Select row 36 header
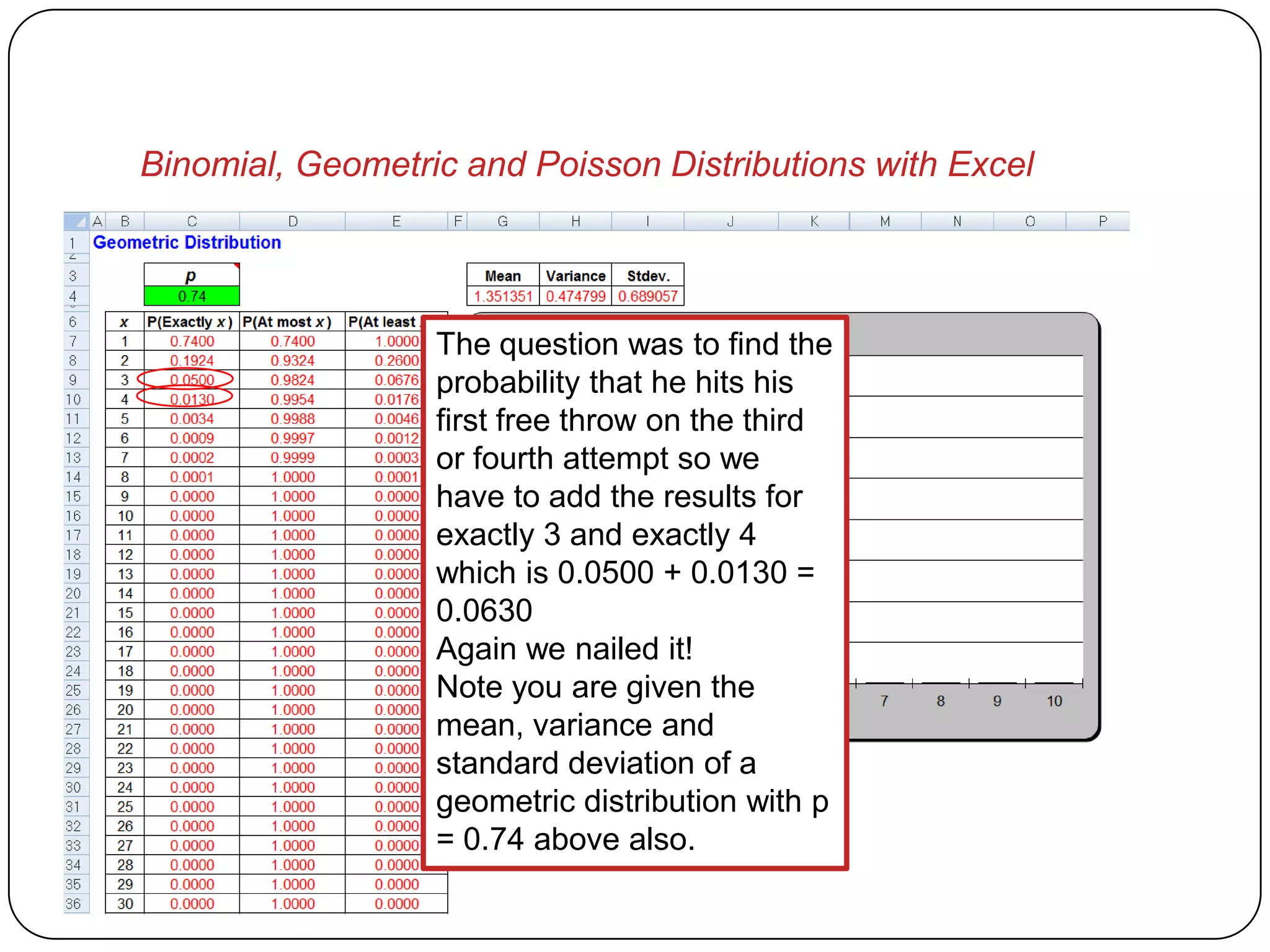Image resolution: width=1270 pixels, height=952 pixels. tap(76, 904)
